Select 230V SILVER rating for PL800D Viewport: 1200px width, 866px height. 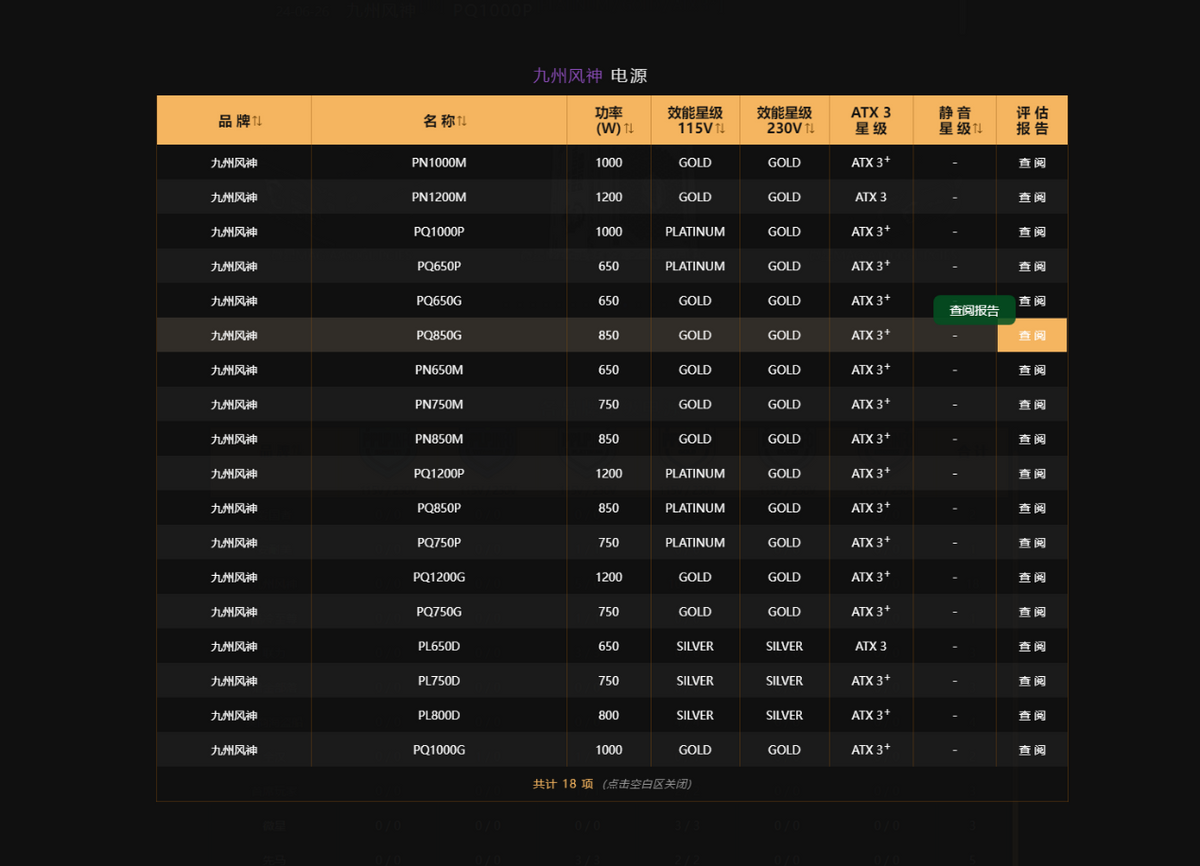[785, 715]
